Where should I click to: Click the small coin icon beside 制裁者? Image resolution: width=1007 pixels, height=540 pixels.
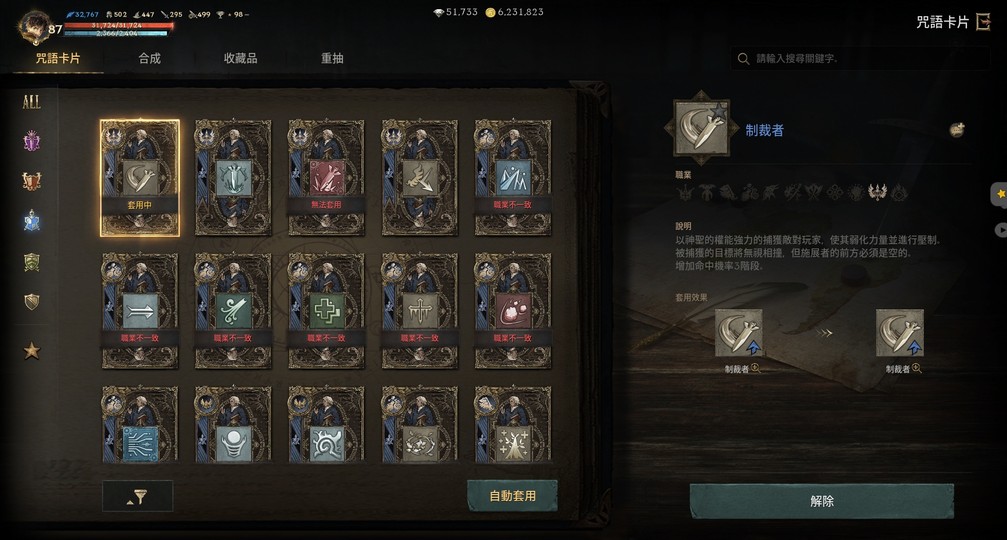pyautogui.click(x=957, y=130)
